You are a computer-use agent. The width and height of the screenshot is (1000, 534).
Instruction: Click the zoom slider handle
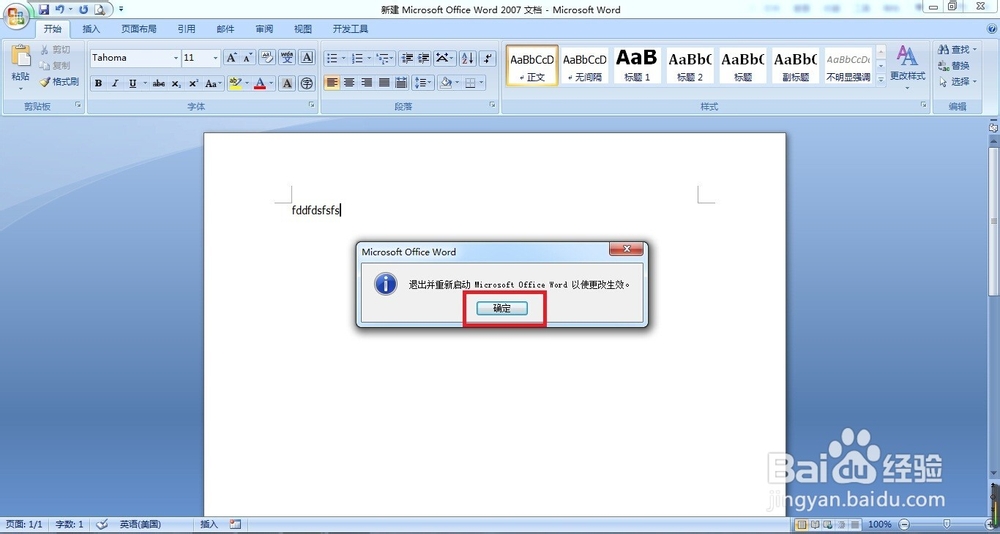[x=946, y=524]
